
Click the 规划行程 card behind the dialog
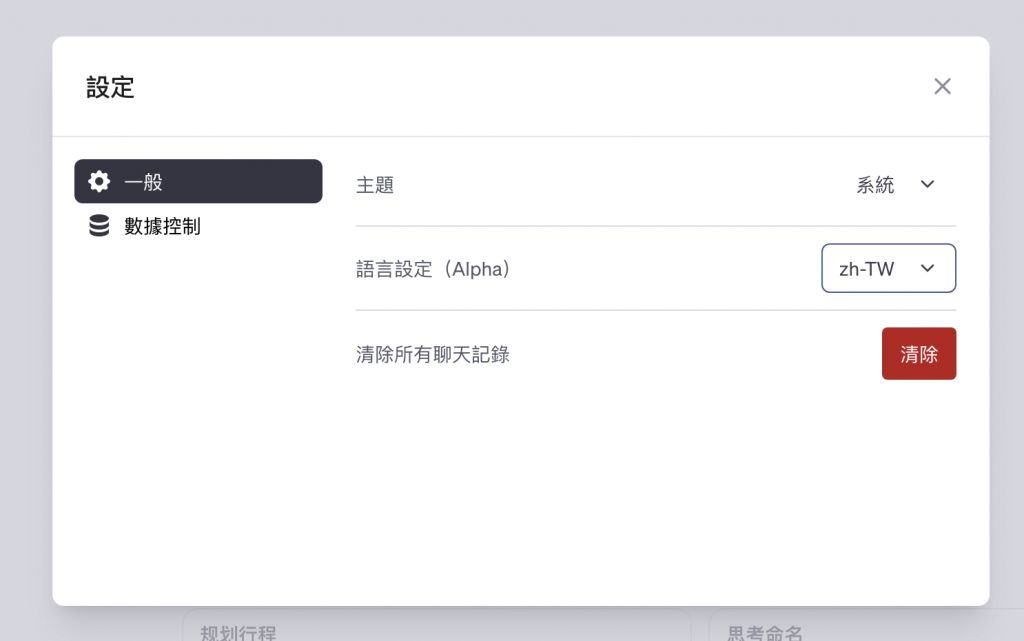click(x=436, y=628)
